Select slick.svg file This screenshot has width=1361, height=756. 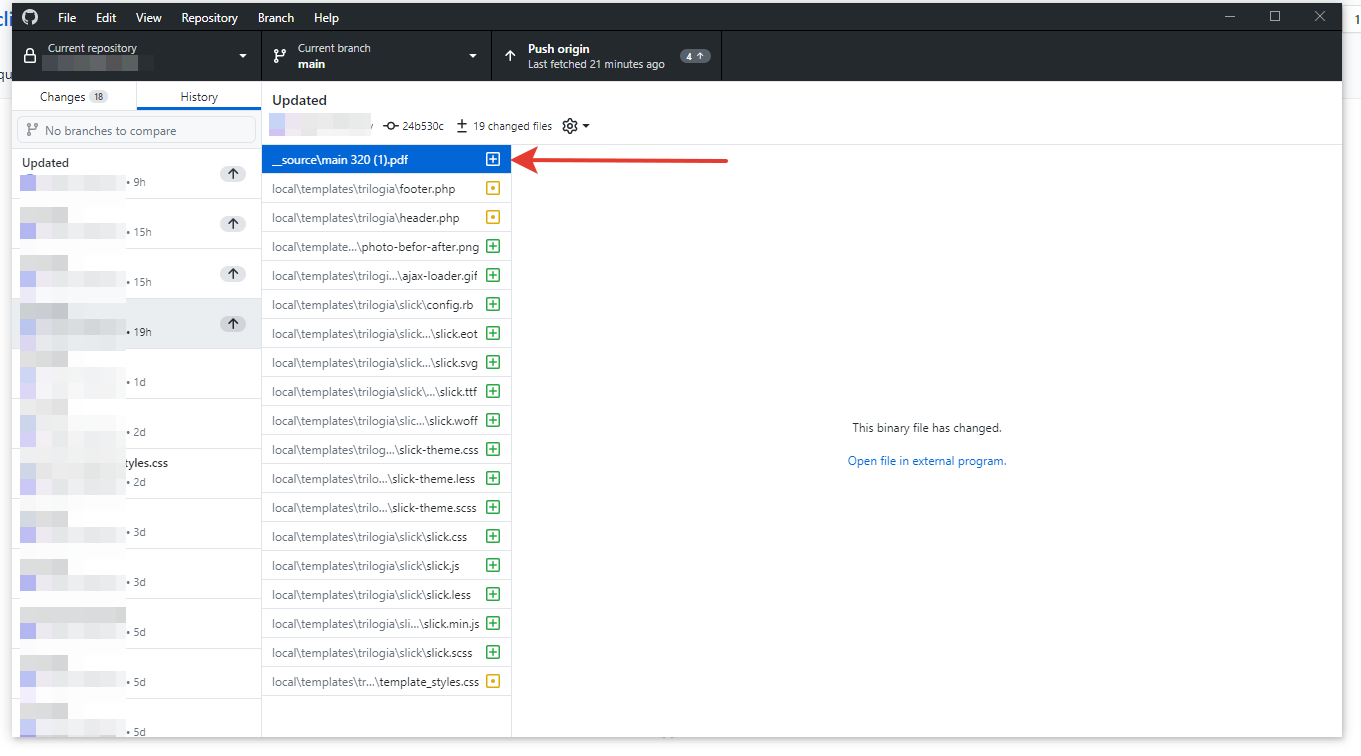pos(387,362)
